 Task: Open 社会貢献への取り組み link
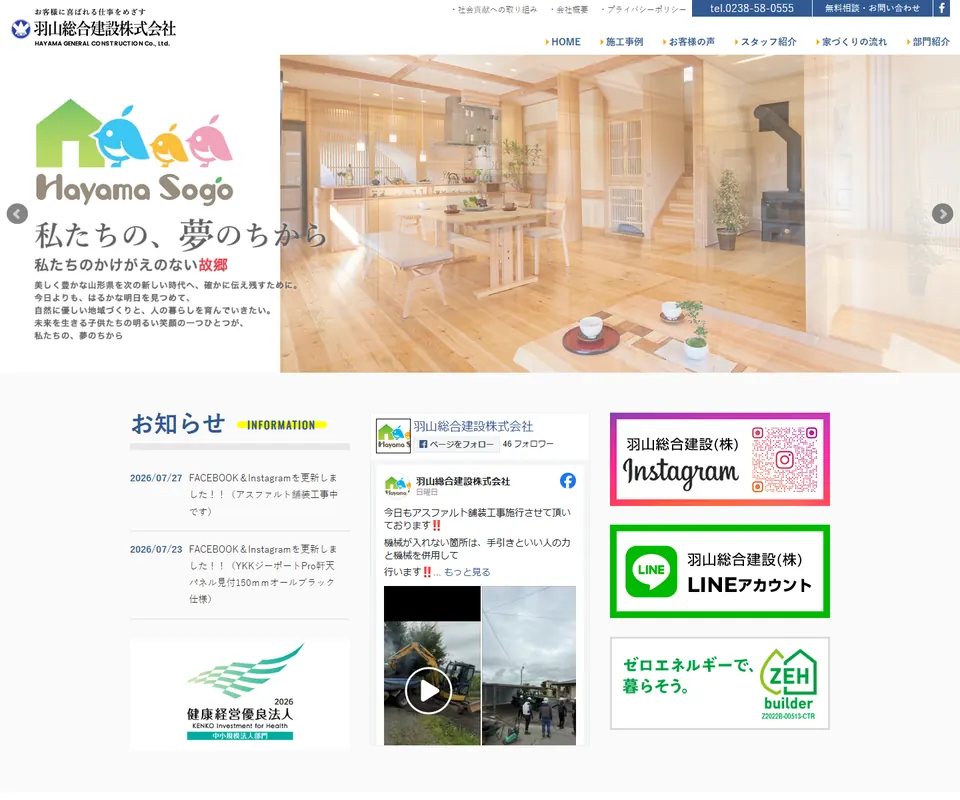pos(495,9)
